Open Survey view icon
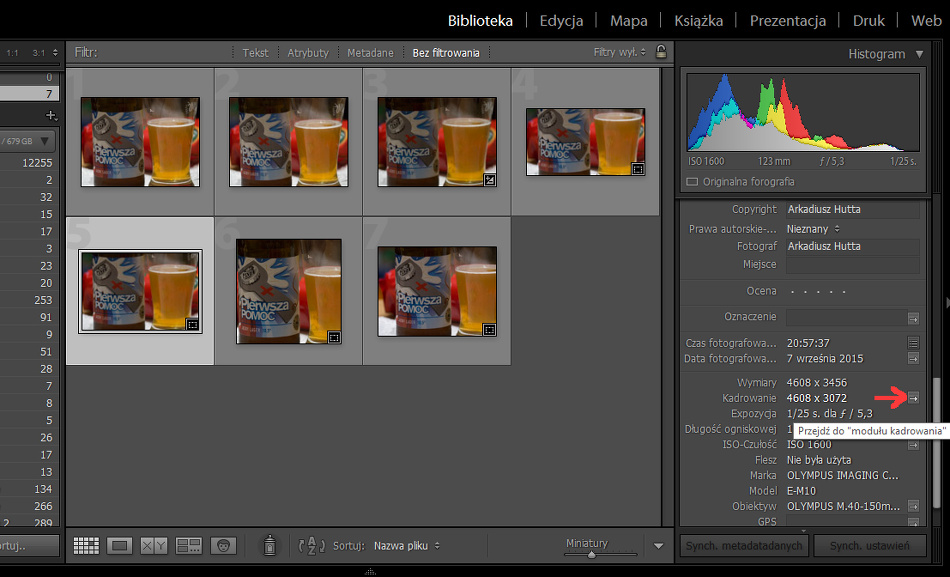The width and height of the screenshot is (950, 577). [189, 546]
